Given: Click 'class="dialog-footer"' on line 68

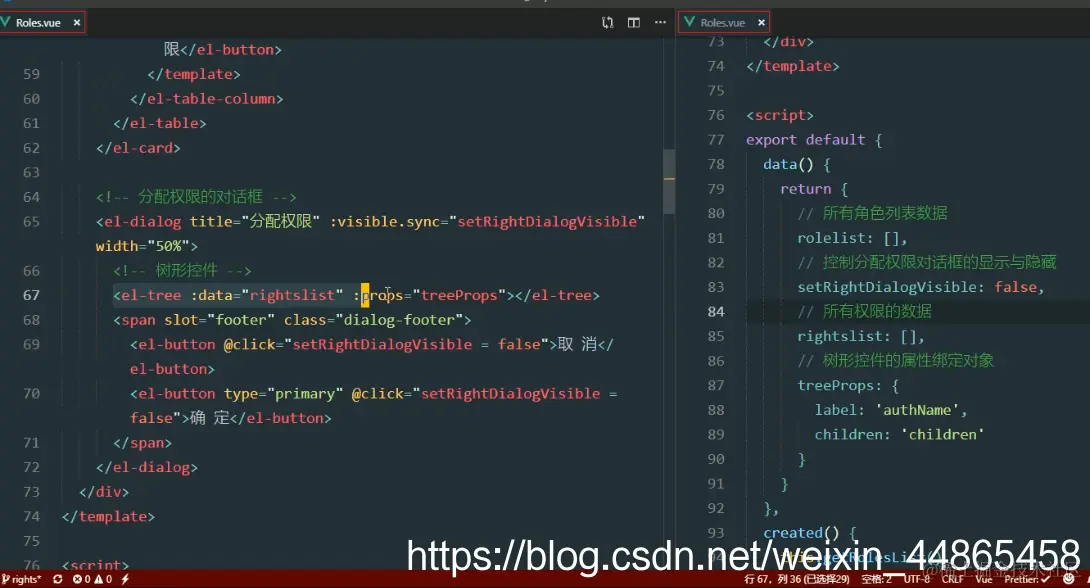Looking at the screenshot, I should point(373,320).
